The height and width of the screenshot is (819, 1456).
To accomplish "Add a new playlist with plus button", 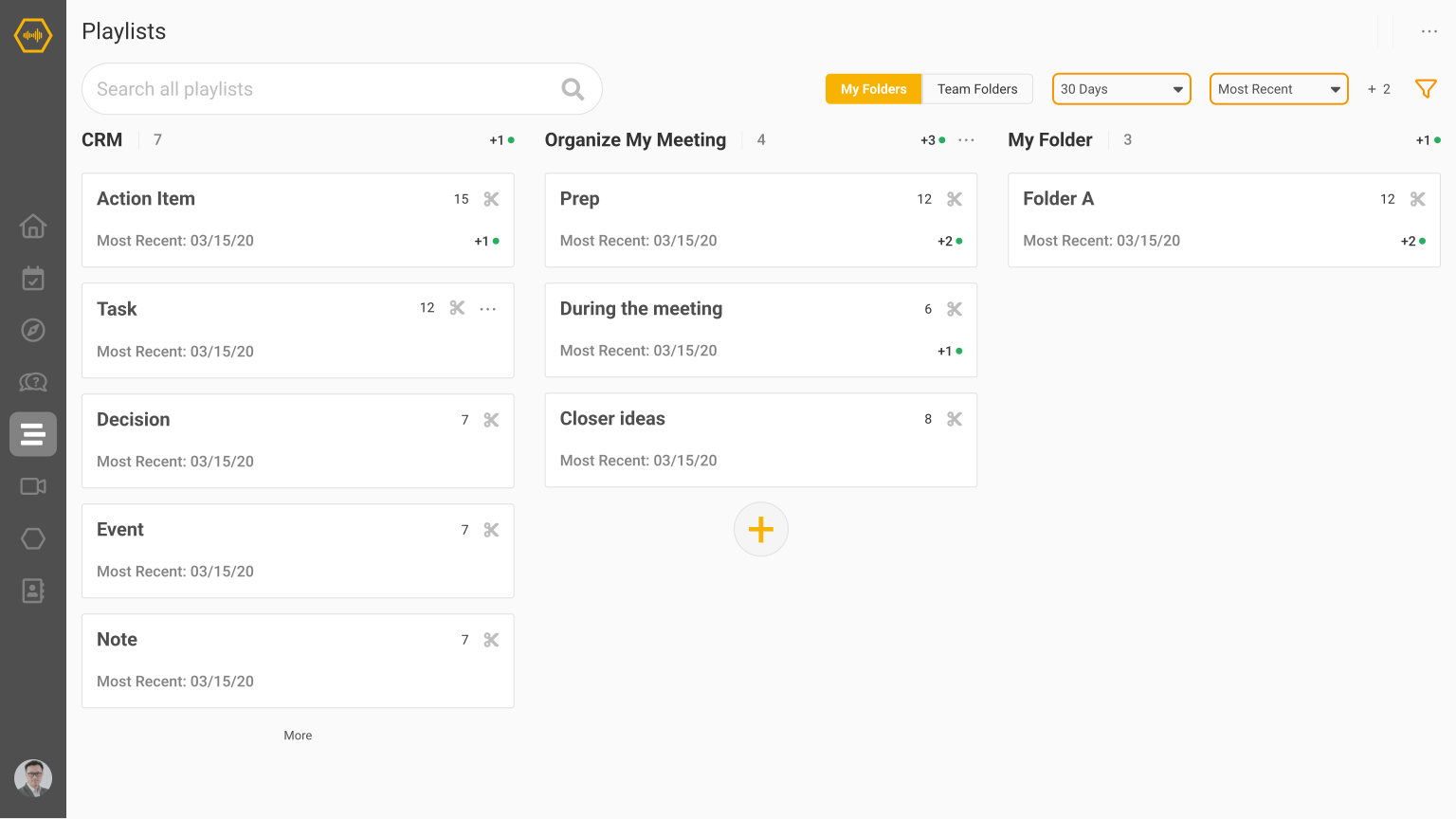I will 761,529.
